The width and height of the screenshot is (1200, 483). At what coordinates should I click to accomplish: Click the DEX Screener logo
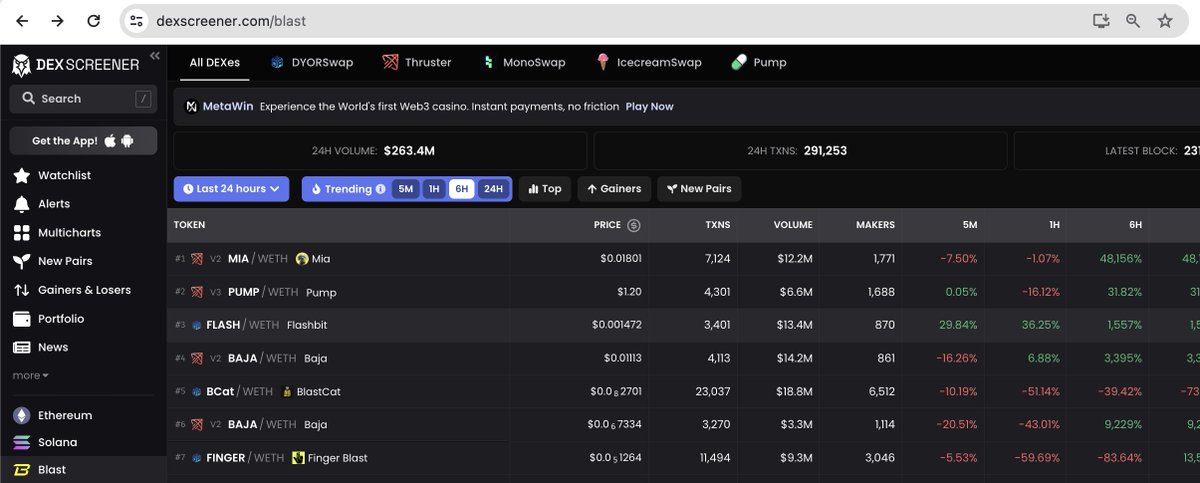[x=75, y=65]
